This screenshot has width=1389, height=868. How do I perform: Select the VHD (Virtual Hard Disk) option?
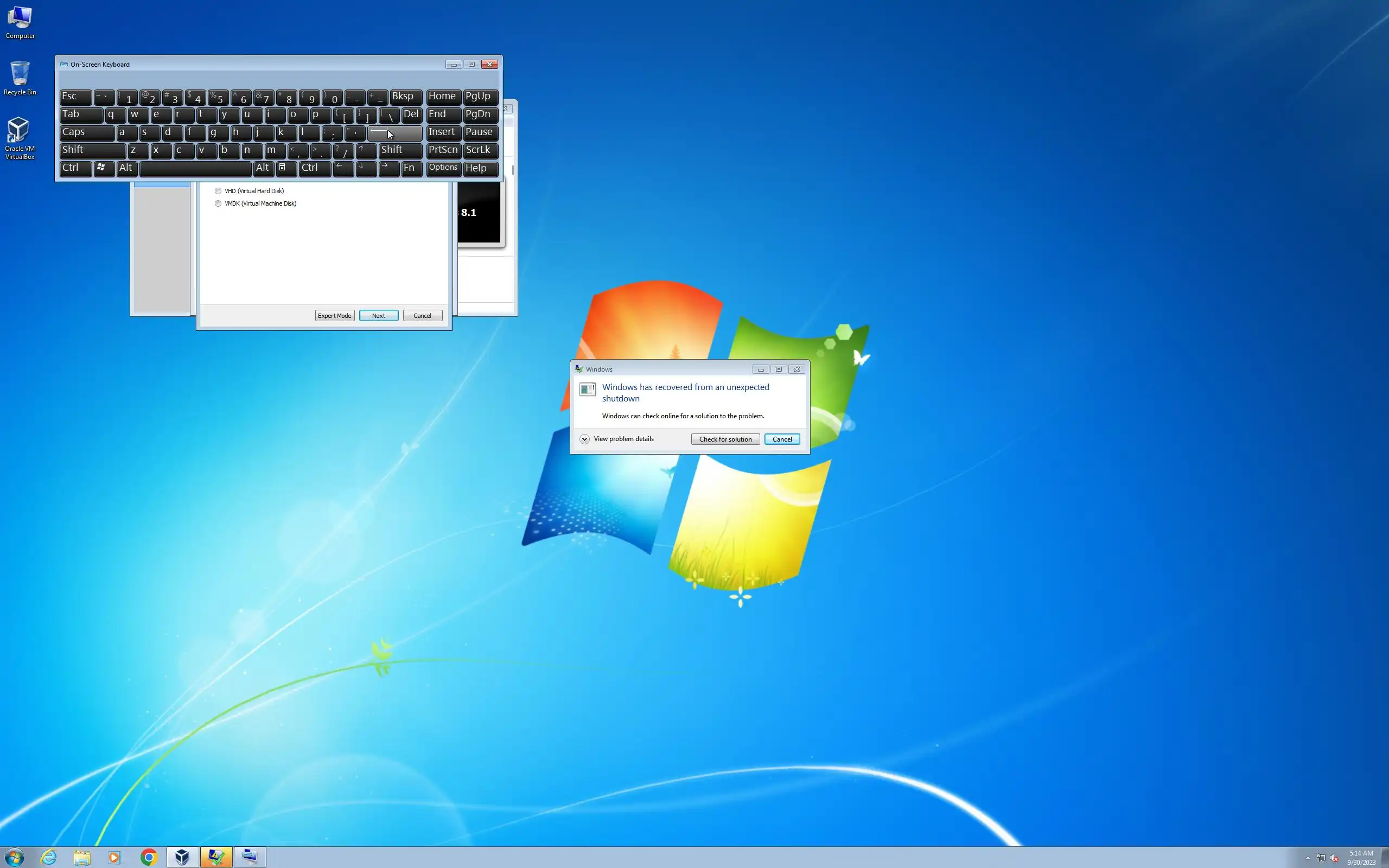coord(218,191)
